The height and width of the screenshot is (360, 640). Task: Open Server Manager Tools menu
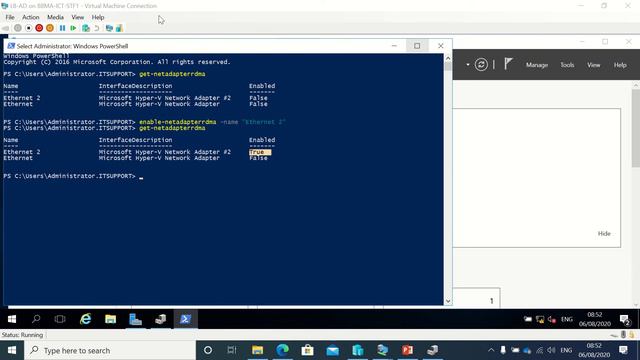pyautogui.click(x=567, y=65)
